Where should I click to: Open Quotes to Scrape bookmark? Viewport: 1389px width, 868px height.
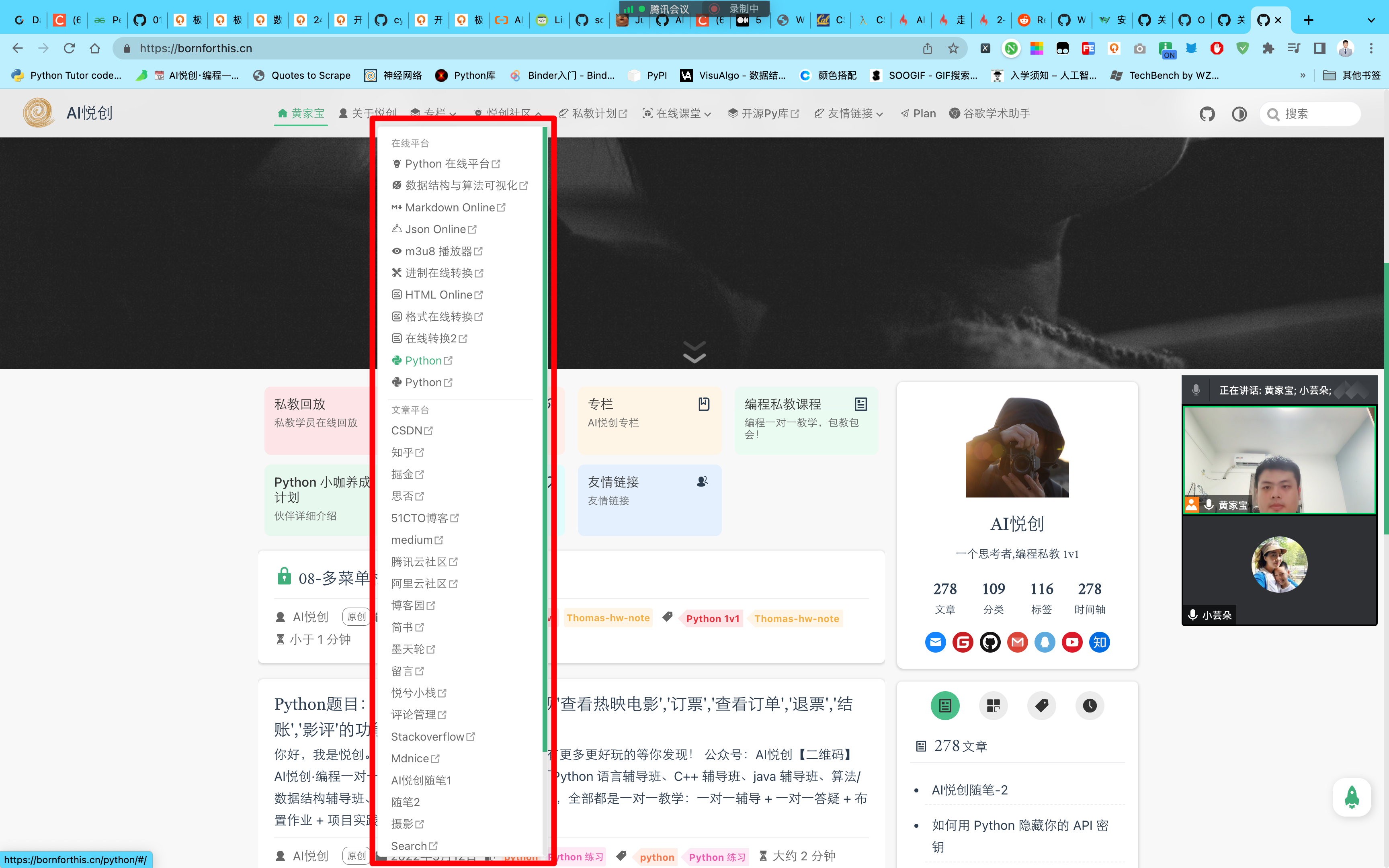point(302,75)
